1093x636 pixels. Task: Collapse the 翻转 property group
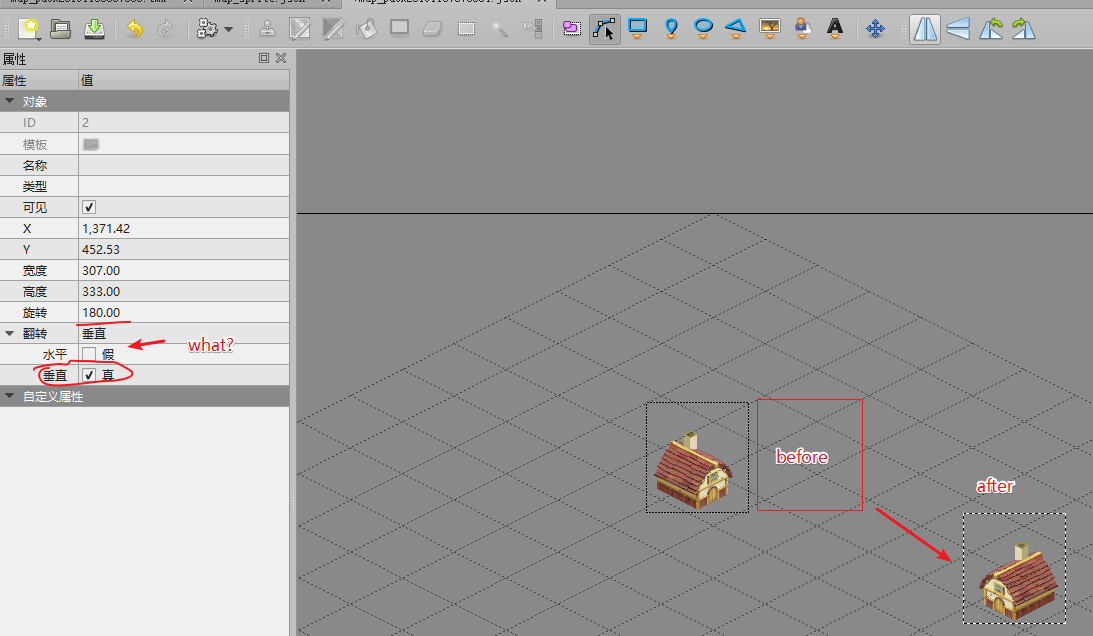click(x=10, y=333)
